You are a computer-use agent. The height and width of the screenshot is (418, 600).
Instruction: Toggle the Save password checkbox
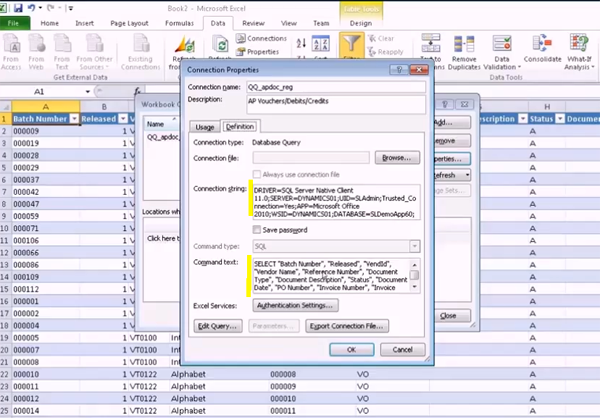258,229
